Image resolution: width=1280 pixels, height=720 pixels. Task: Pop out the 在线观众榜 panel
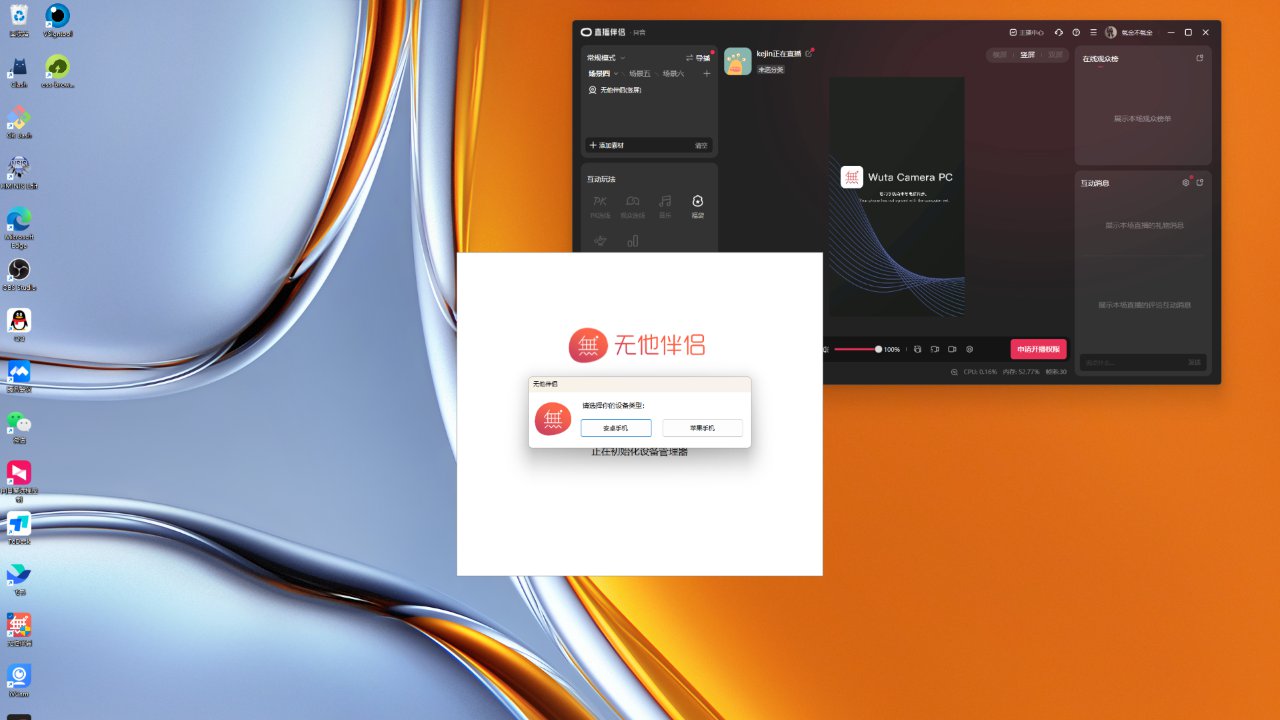(1200, 58)
